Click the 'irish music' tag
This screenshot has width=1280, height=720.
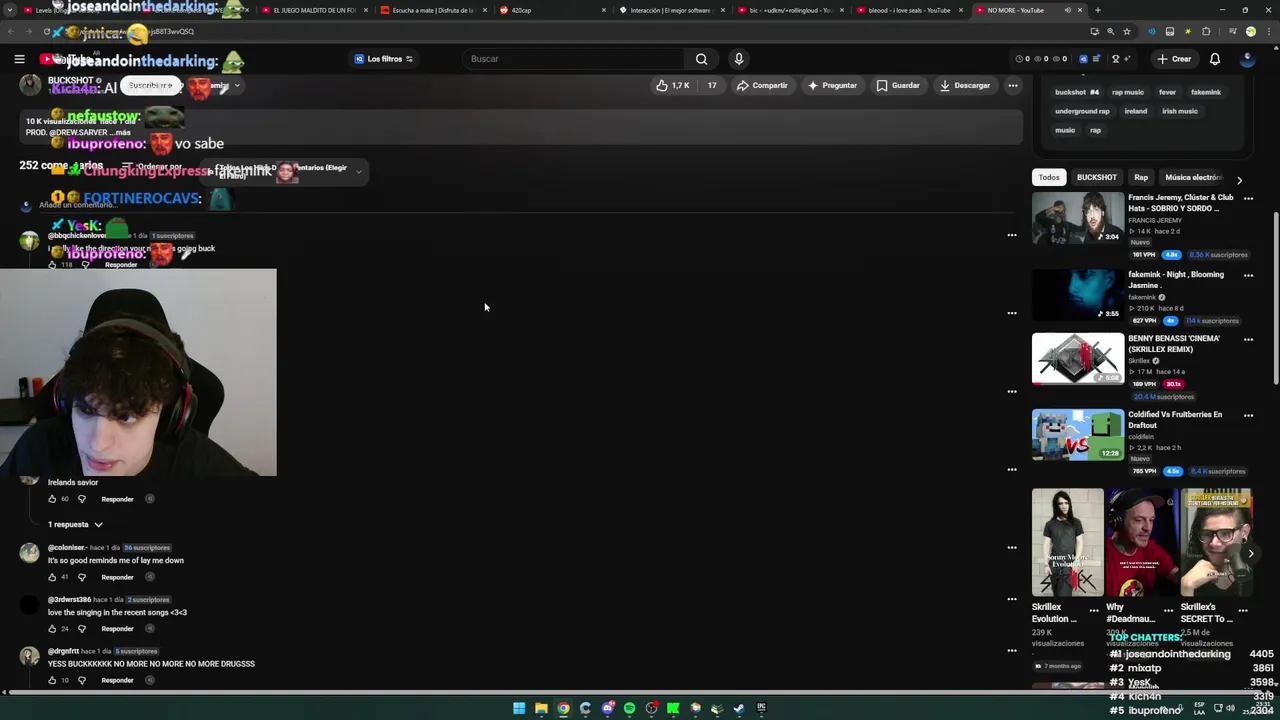point(1179,111)
